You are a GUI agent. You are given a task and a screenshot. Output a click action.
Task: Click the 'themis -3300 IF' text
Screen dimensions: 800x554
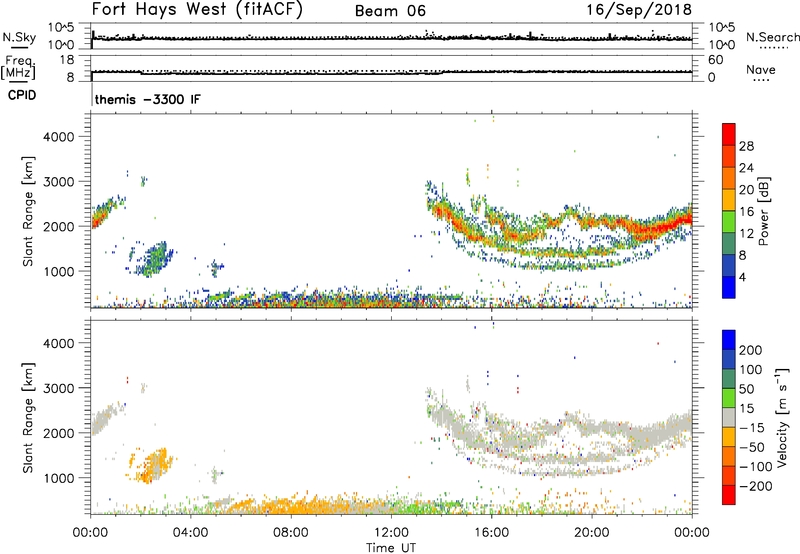(x=148, y=99)
